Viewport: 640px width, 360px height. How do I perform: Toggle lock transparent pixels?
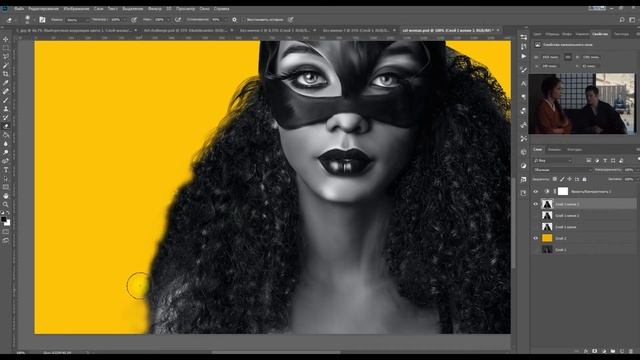coord(554,179)
